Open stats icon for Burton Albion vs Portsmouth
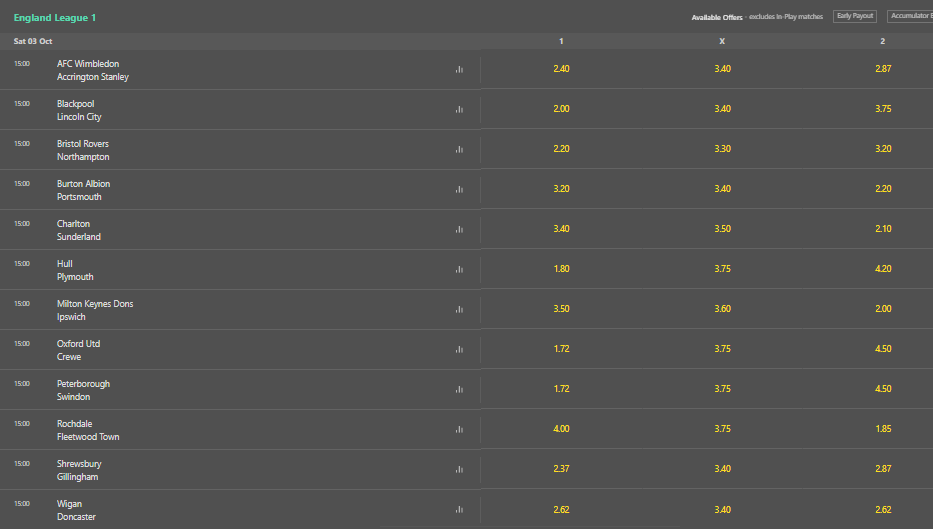The image size is (933, 529). 459,189
